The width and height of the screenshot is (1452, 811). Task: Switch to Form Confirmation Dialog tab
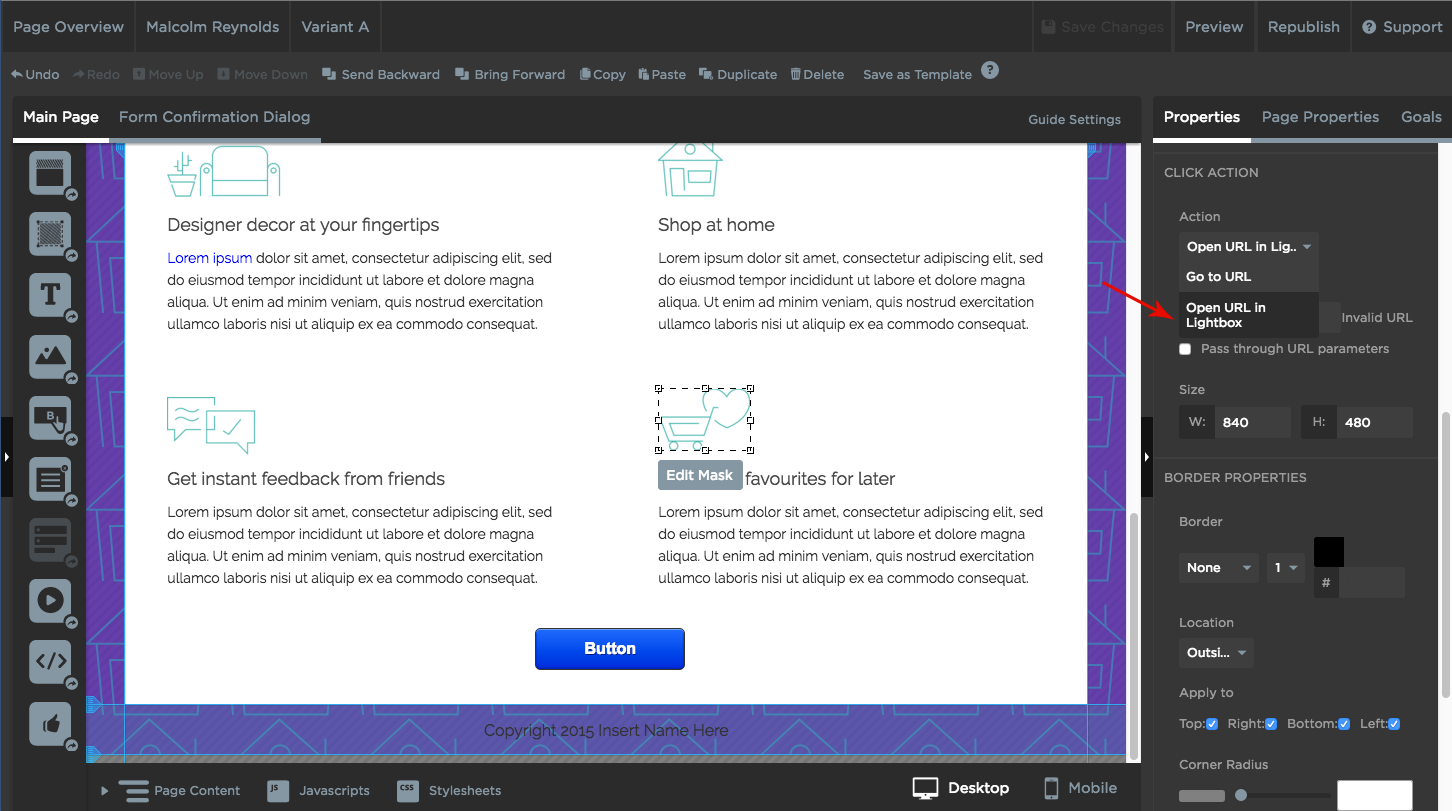214,117
